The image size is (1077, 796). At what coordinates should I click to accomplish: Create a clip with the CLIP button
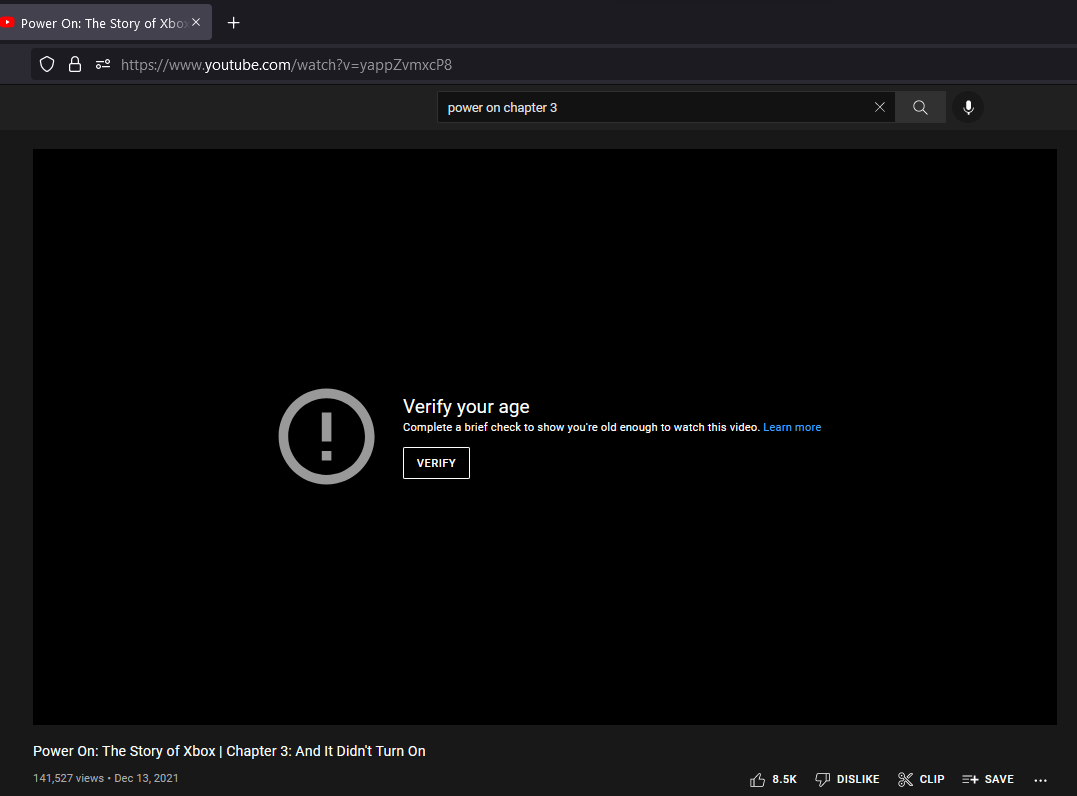[x=921, y=780]
